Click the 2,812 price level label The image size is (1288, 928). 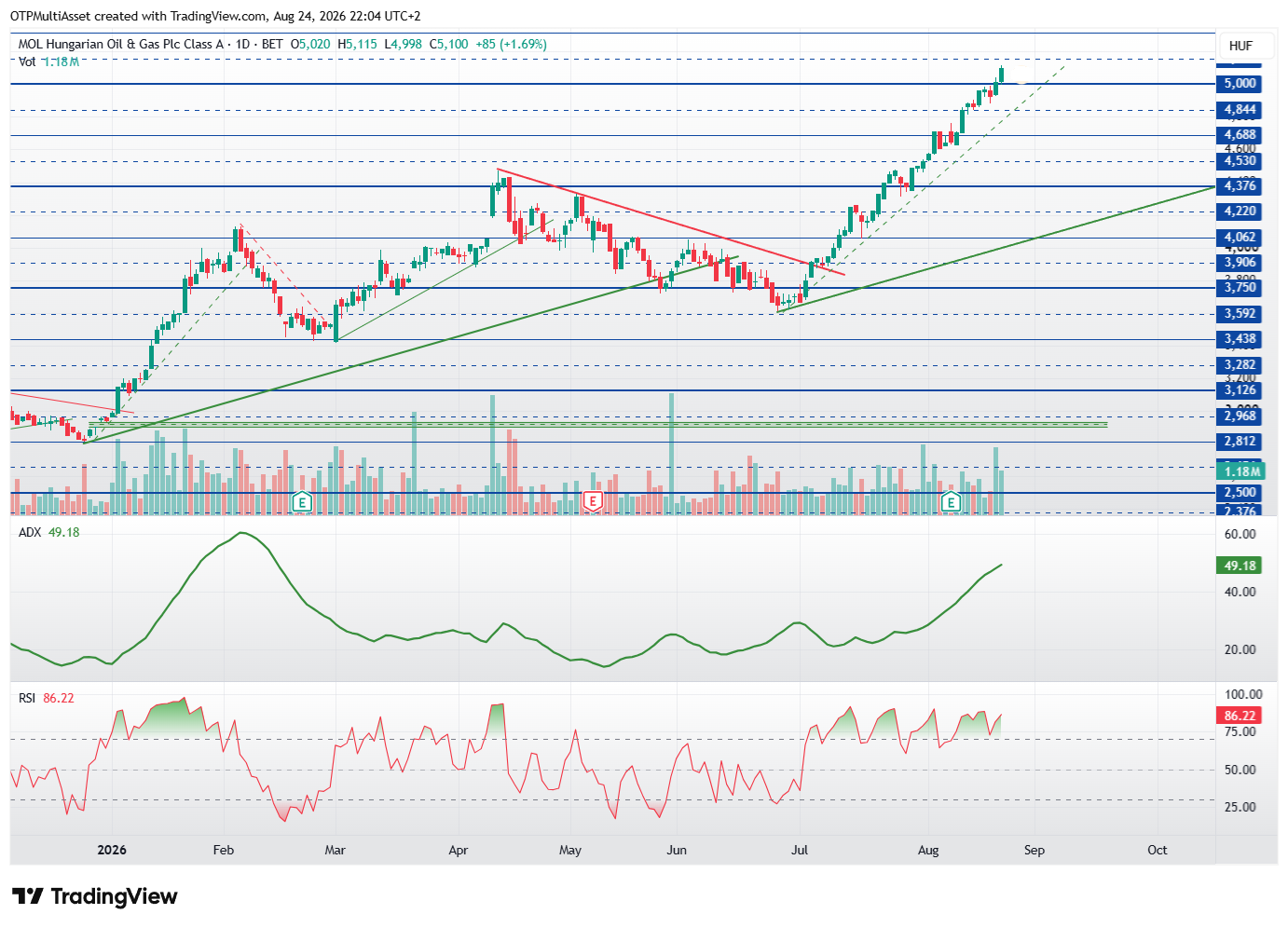click(x=1240, y=442)
